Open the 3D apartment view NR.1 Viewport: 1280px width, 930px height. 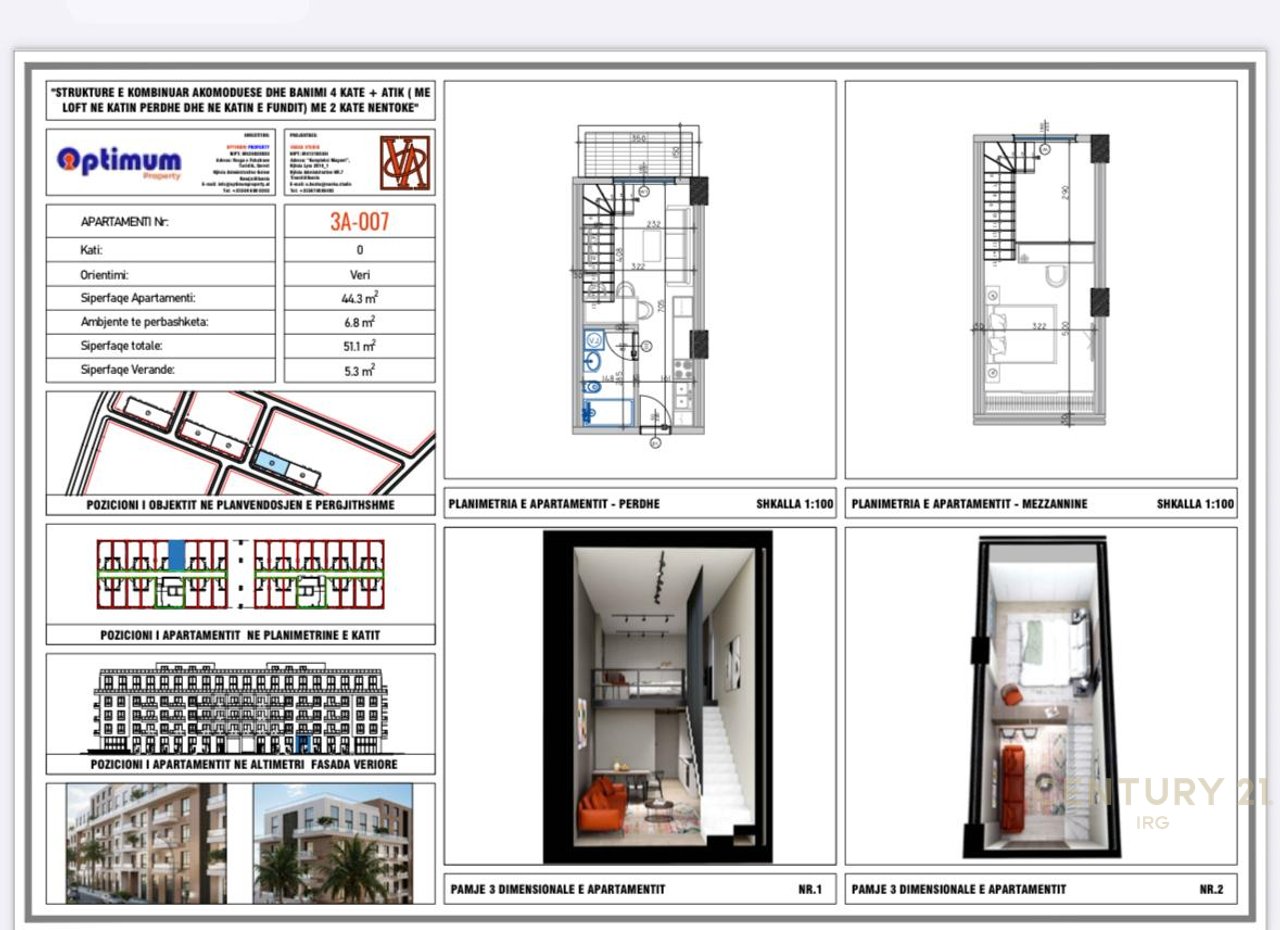(x=657, y=696)
